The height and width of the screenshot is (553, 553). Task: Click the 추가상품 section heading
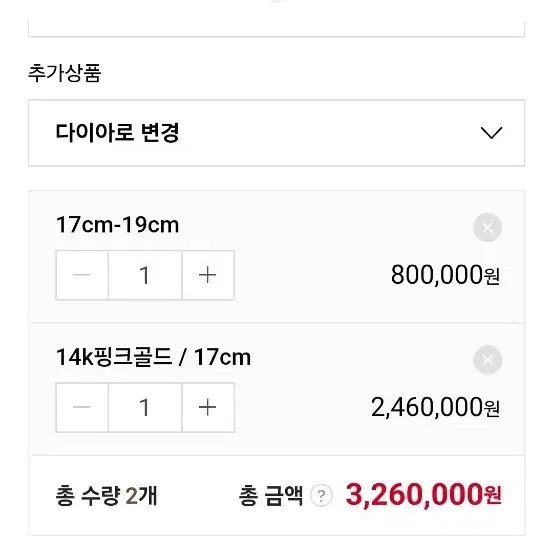[65, 73]
